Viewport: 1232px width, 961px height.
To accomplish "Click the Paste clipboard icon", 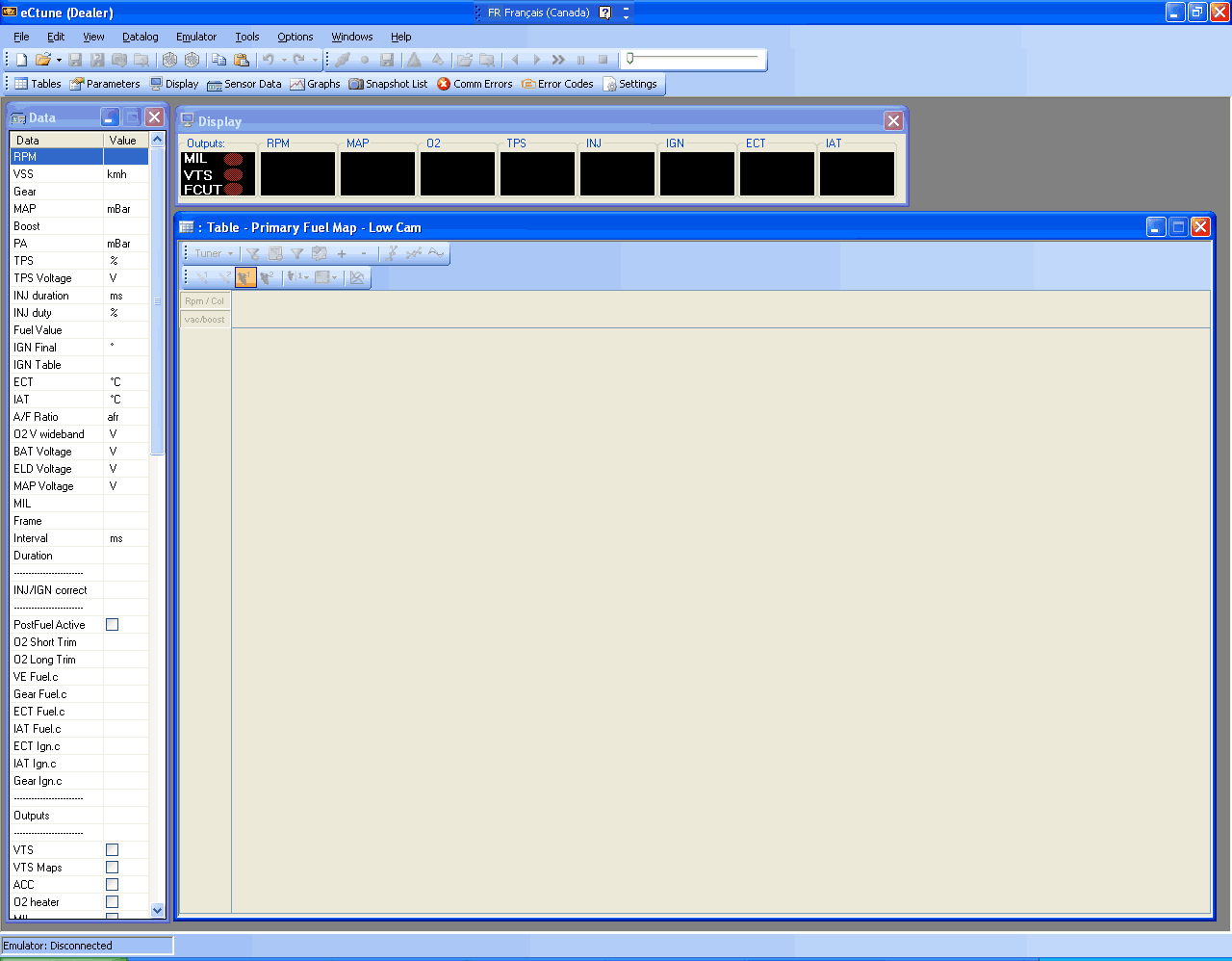I will pos(242,60).
